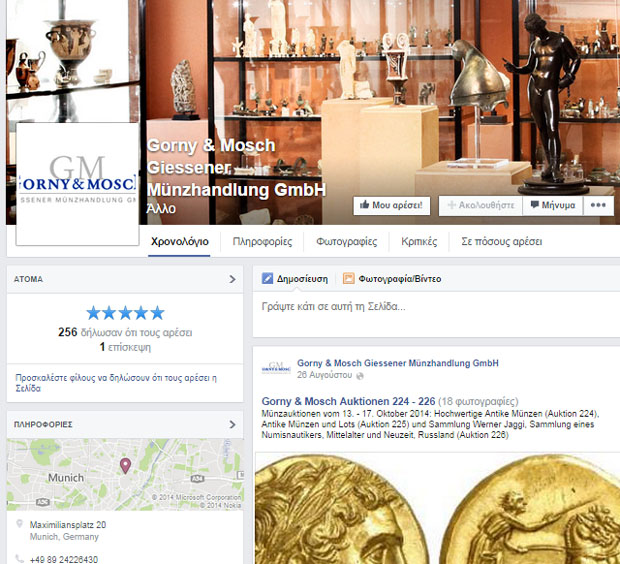620x564 pixels.
Task: Open the three-dots more options button
Action: [598, 205]
